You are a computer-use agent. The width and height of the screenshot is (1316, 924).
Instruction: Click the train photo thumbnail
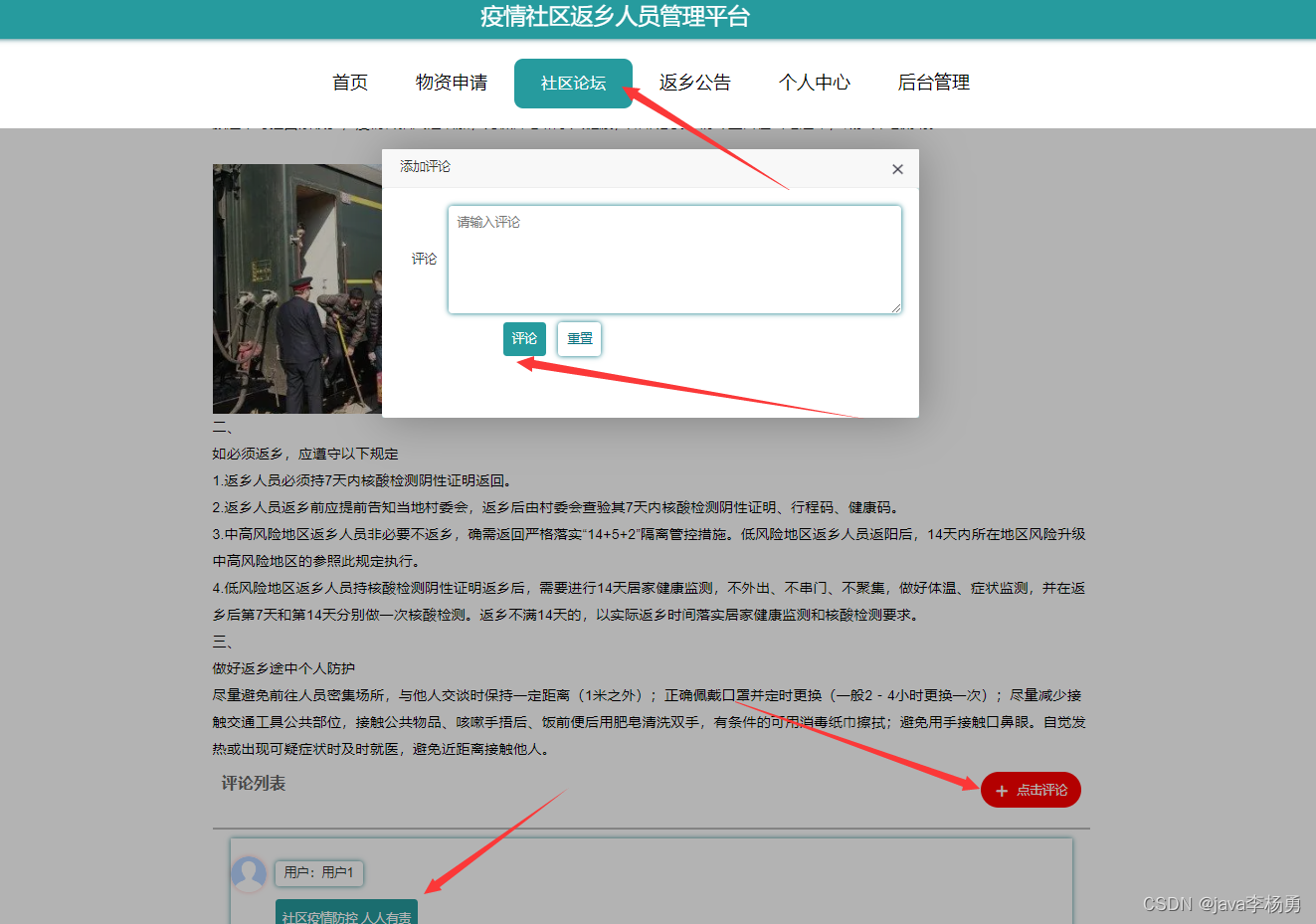click(x=297, y=288)
